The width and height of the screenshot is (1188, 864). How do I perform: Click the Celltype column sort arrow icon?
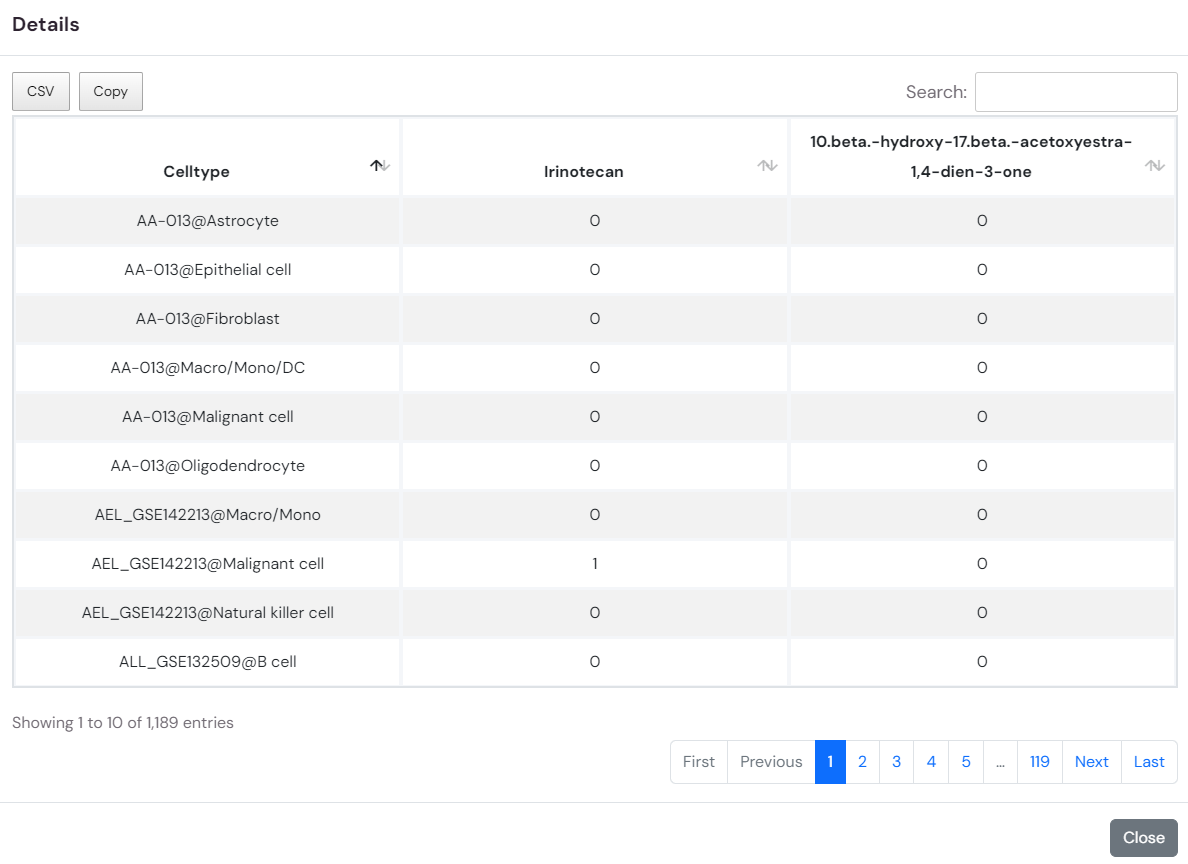point(380,166)
